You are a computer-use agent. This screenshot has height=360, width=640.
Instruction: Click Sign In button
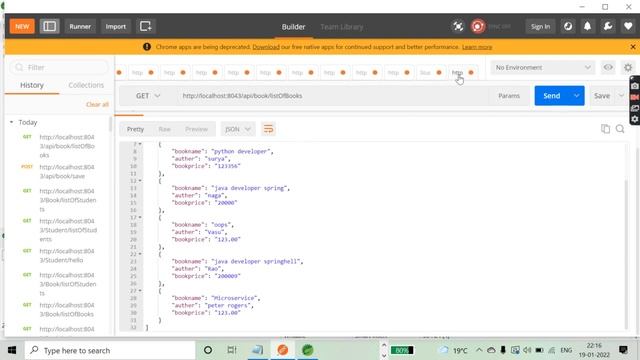(540, 27)
